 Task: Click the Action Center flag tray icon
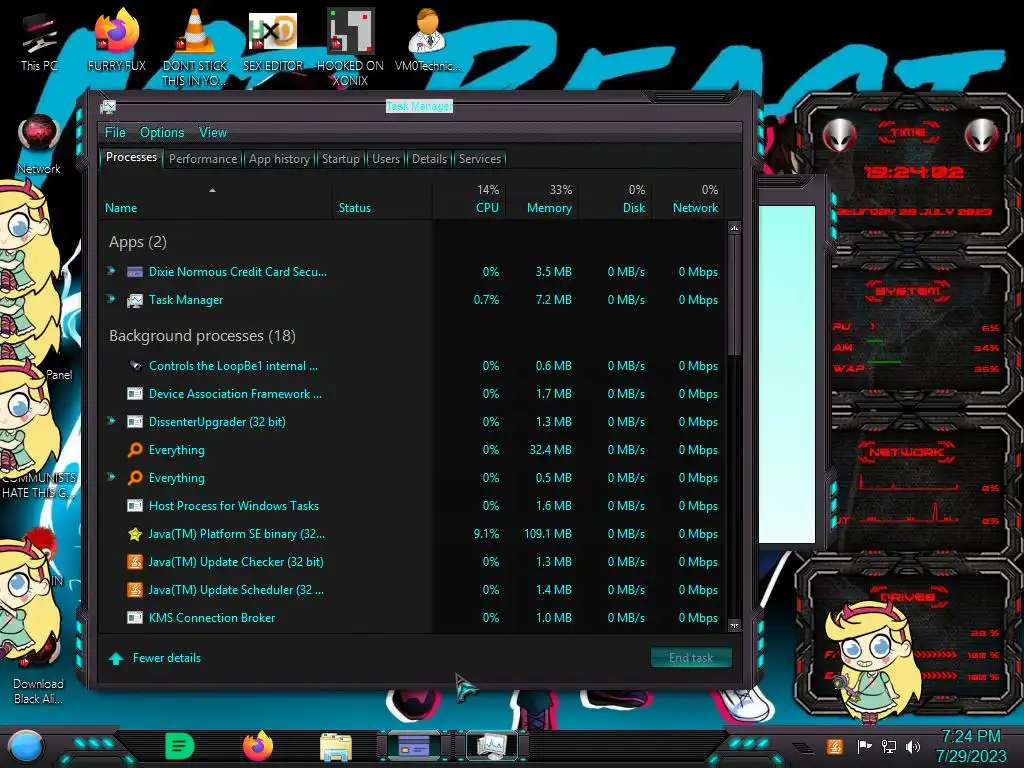[864, 746]
